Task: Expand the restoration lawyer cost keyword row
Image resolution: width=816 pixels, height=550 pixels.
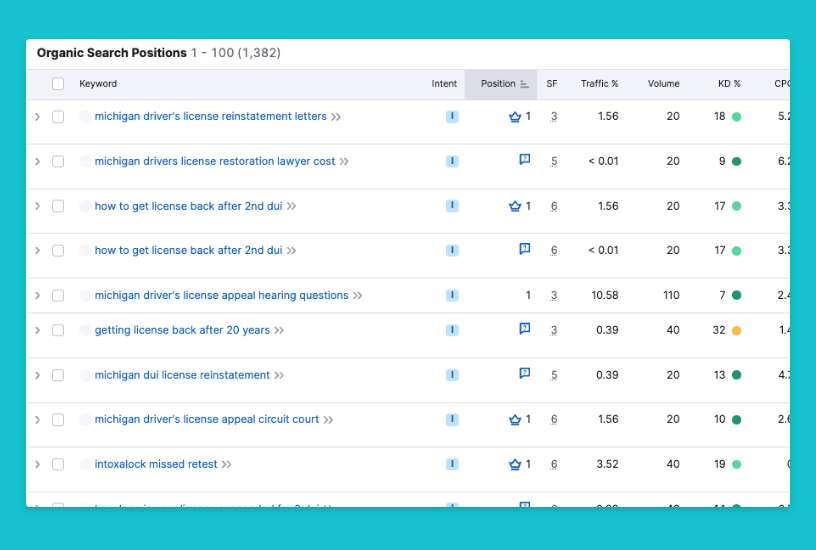Action: (37, 161)
